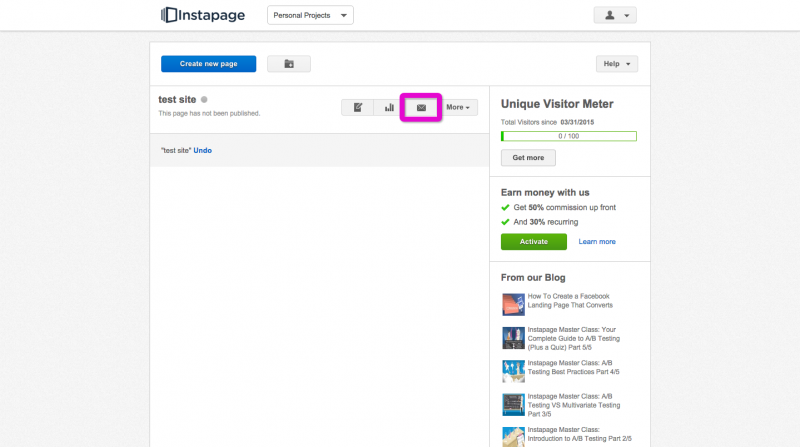
Task: Click the new folder icon button
Action: [x=289, y=64]
